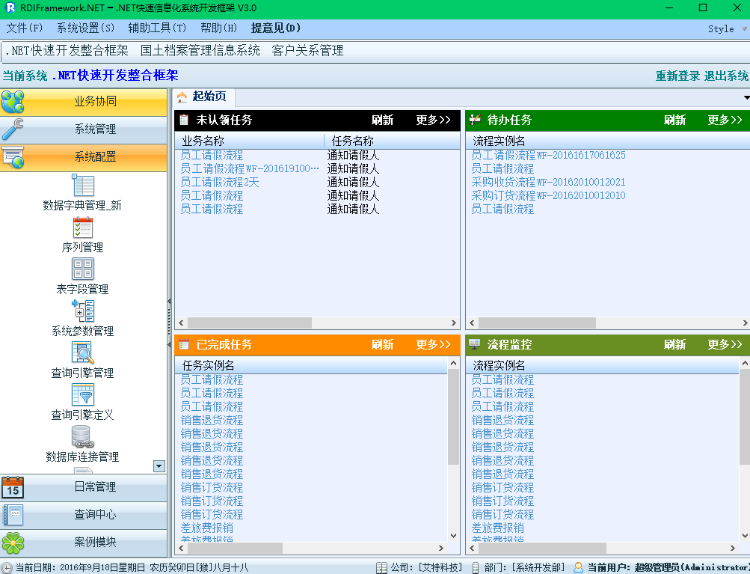Show more 流程监控 items
The image size is (750, 574).
pyautogui.click(x=725, y=344)
